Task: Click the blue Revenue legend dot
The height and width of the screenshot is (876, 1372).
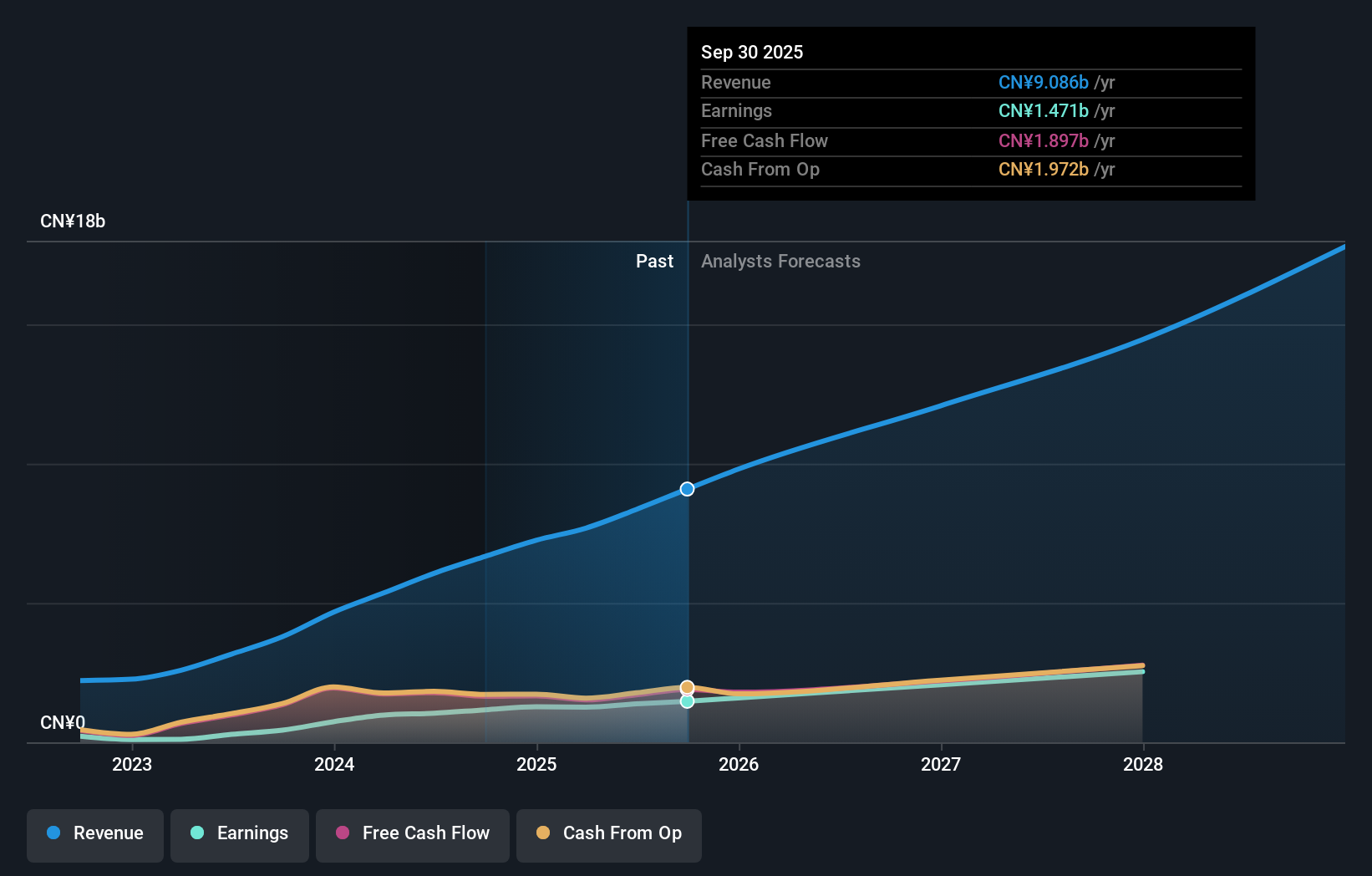Action: [x=53, y=833]
